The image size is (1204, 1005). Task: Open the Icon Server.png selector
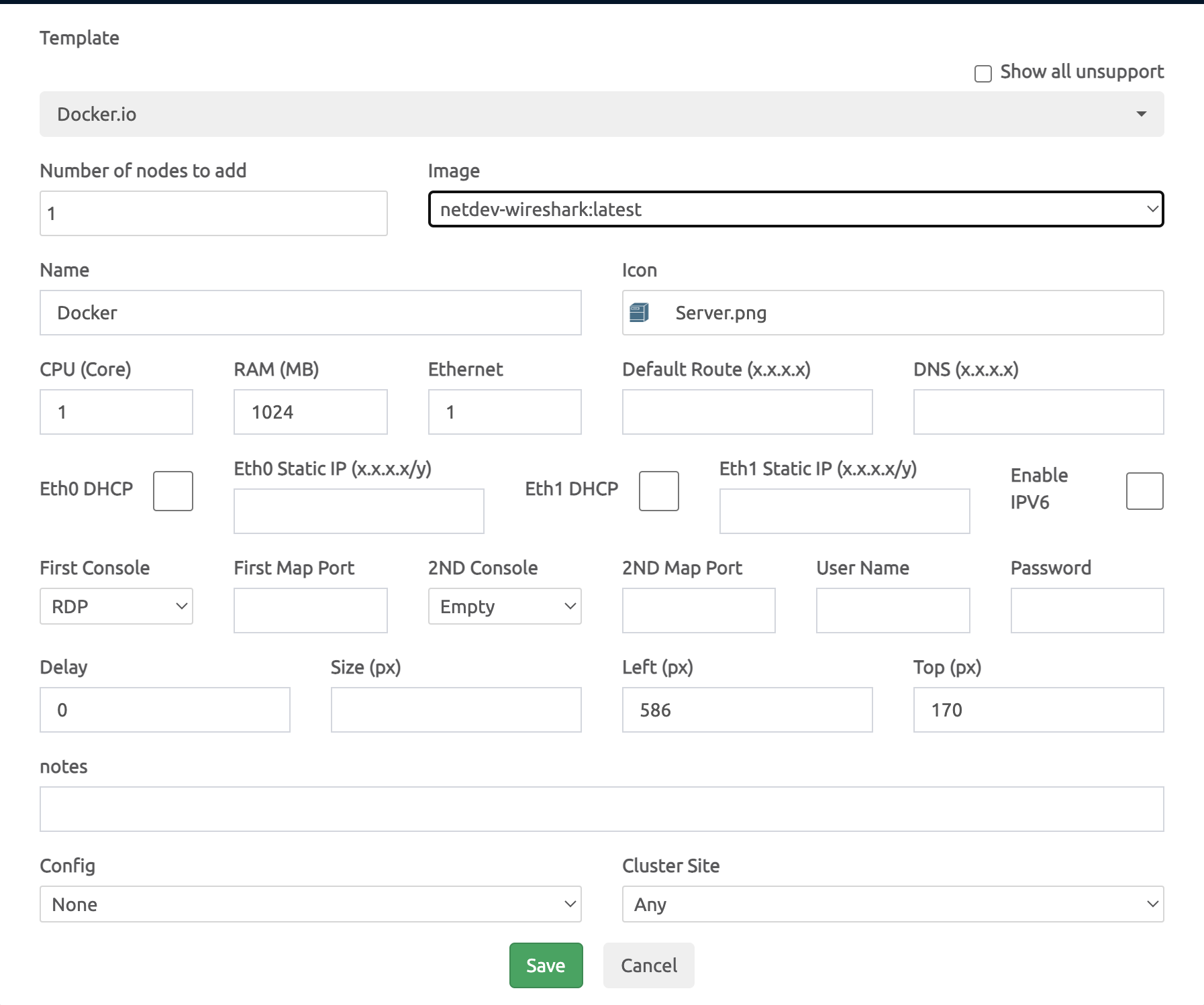(893, 313)
